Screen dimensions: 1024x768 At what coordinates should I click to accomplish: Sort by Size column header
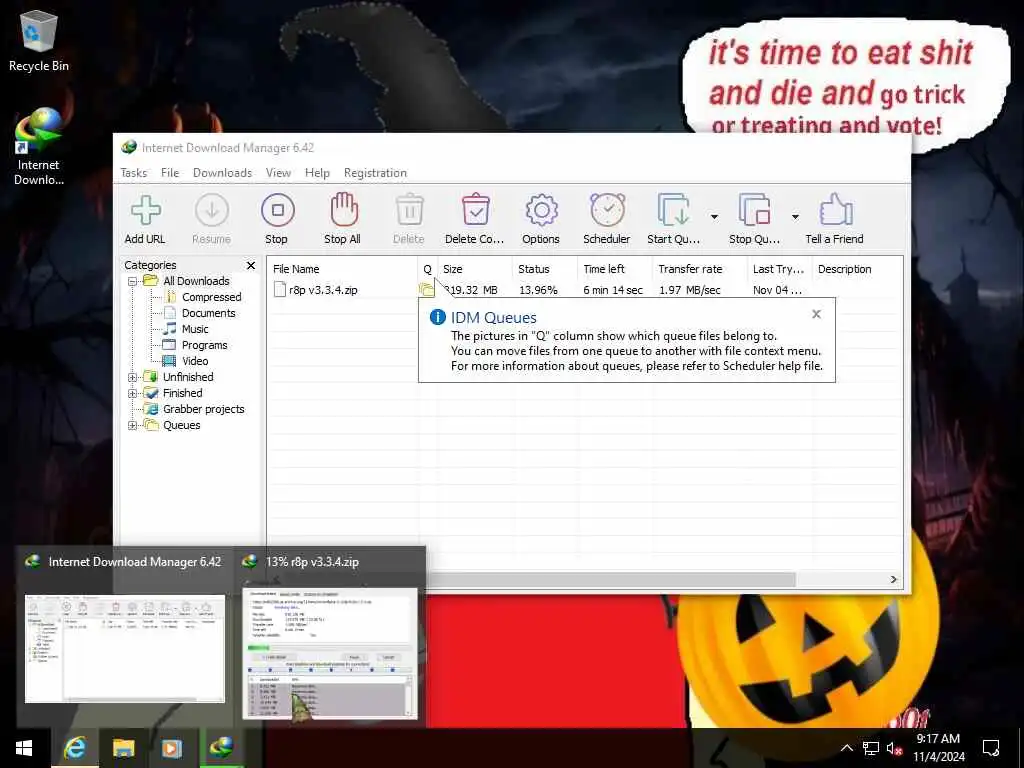pos(475,269)
